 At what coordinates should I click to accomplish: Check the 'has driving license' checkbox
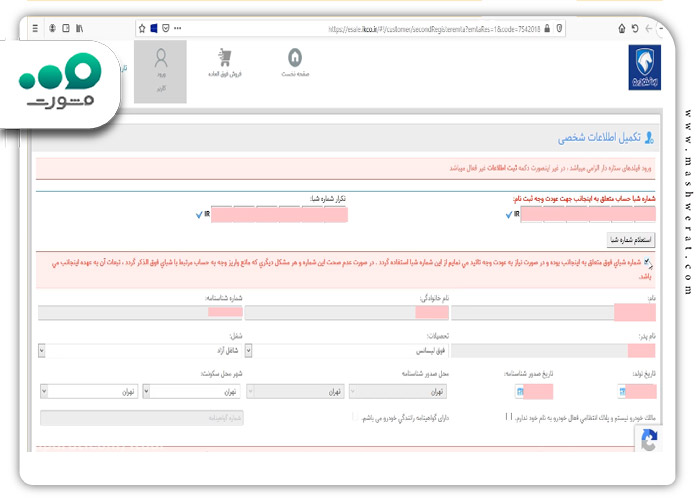(355, 417)
